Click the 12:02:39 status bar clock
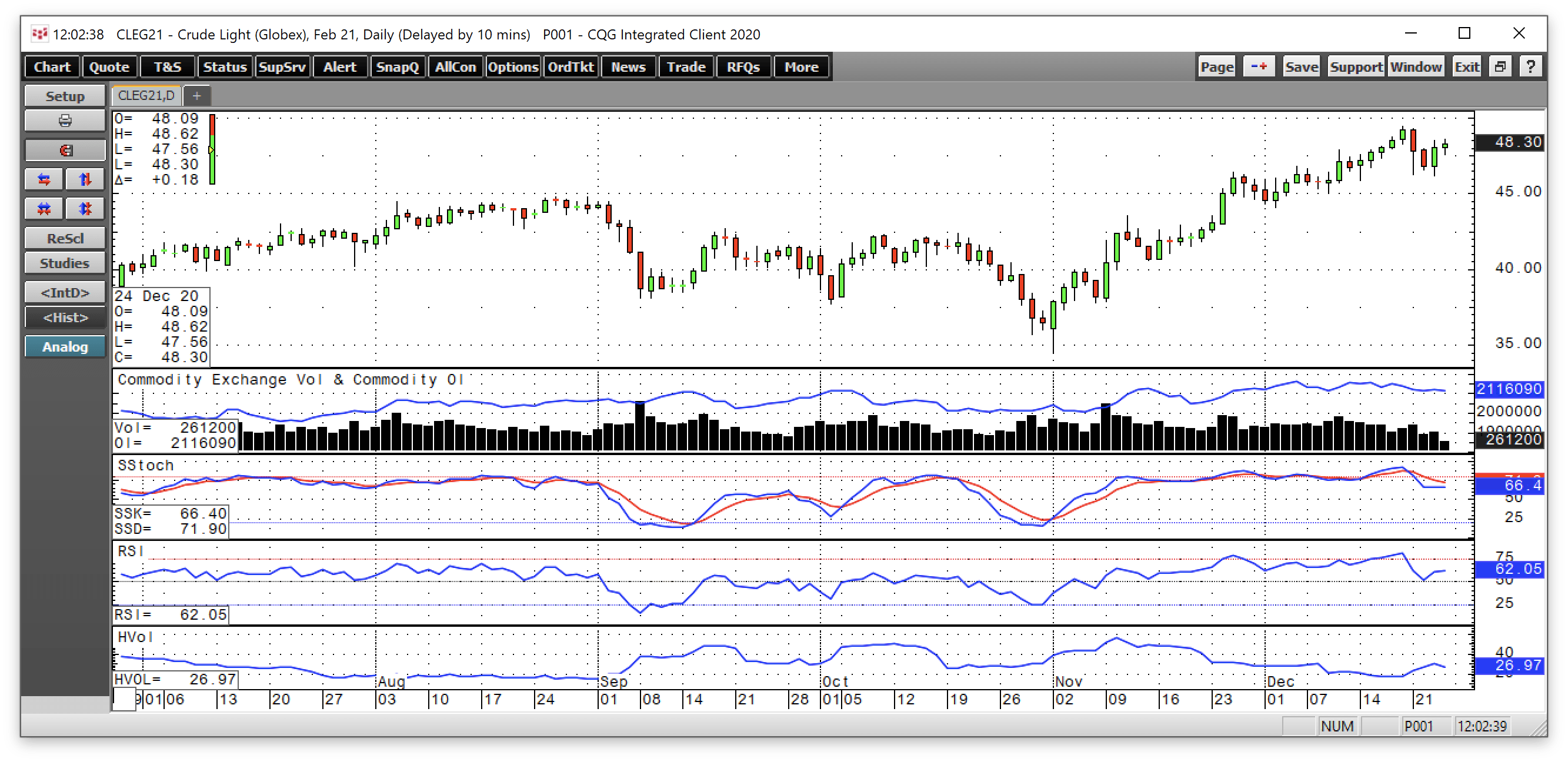The image size is (1568, 762). (1482, 726)
